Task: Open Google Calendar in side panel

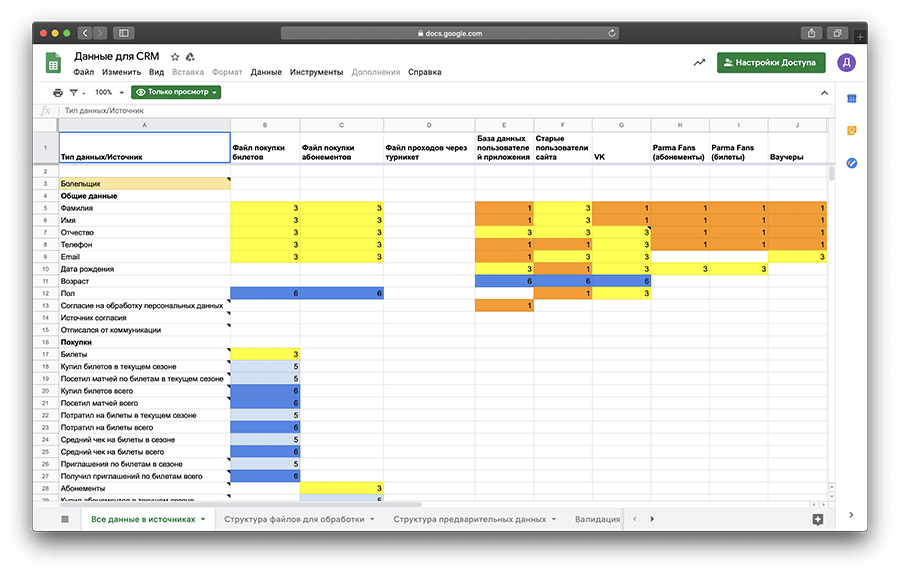Action: tap(851, 98)
